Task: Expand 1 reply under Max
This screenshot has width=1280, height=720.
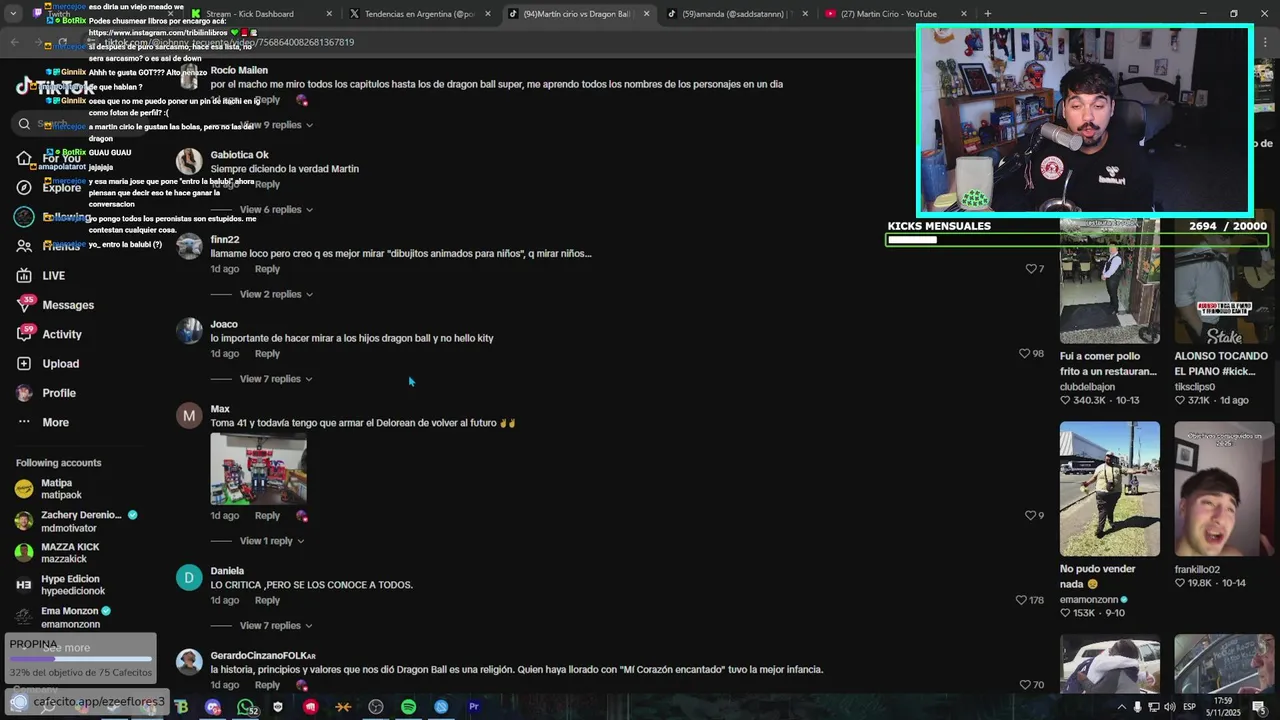Action: tap(272, 541)
